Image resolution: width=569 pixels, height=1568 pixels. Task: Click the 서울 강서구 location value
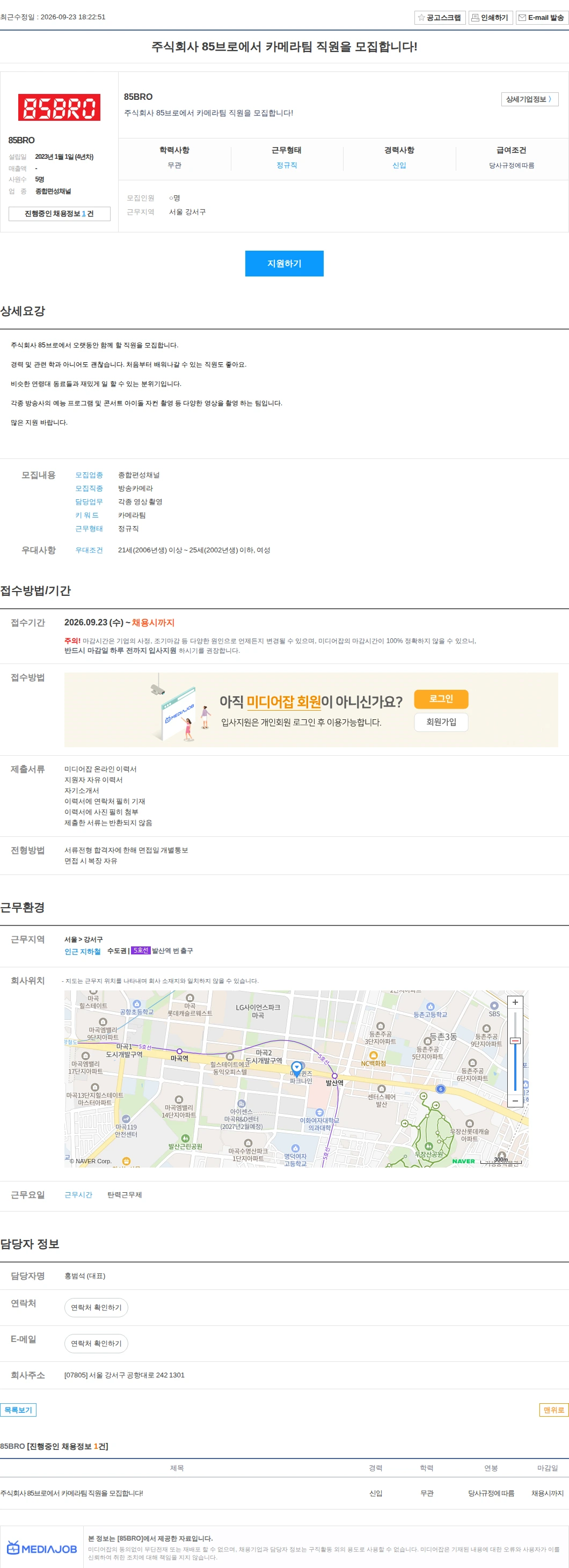pos(187,212)
